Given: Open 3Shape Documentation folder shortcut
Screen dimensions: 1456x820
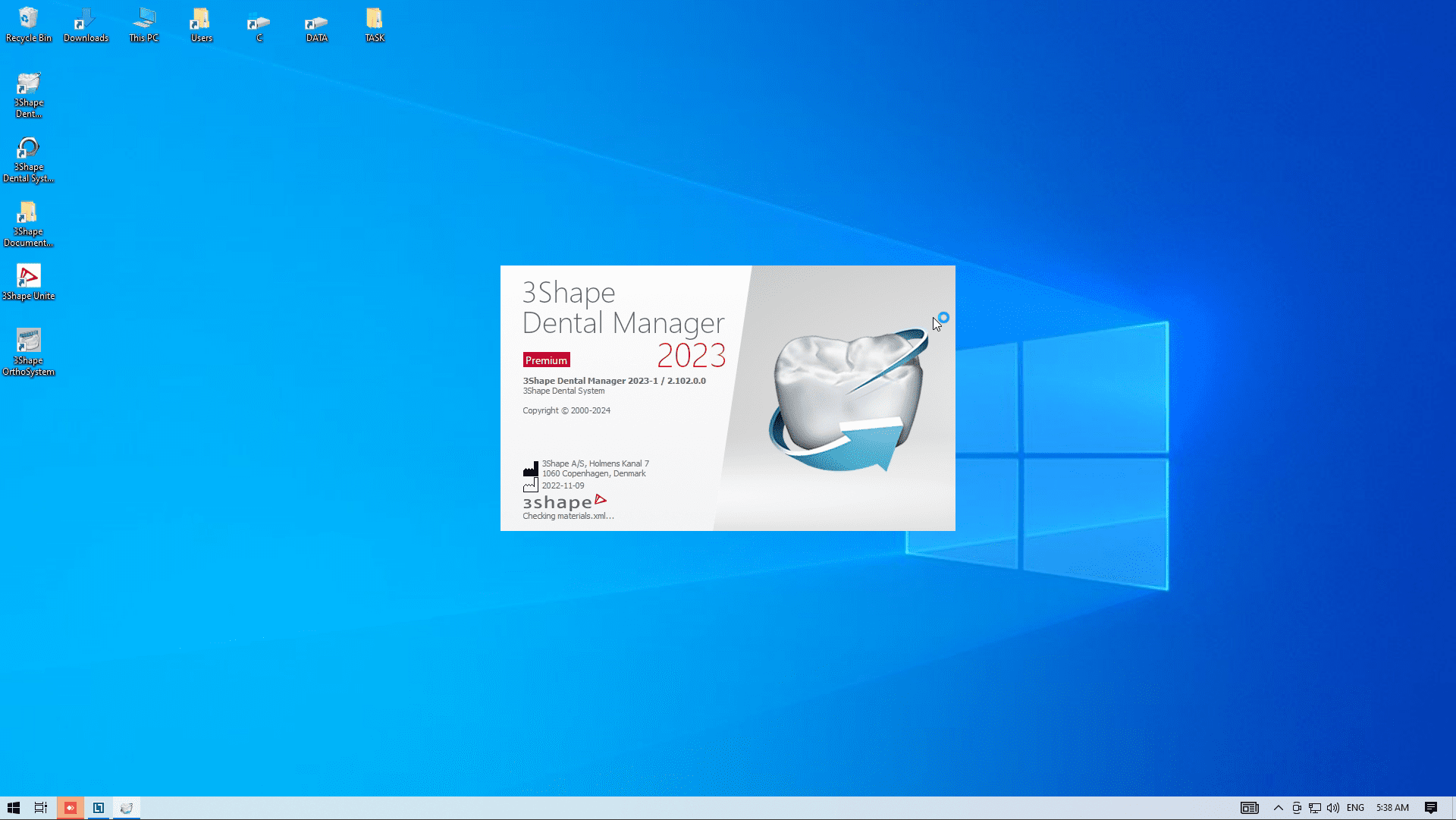Looking at the screenshot, I should [29, 222].
